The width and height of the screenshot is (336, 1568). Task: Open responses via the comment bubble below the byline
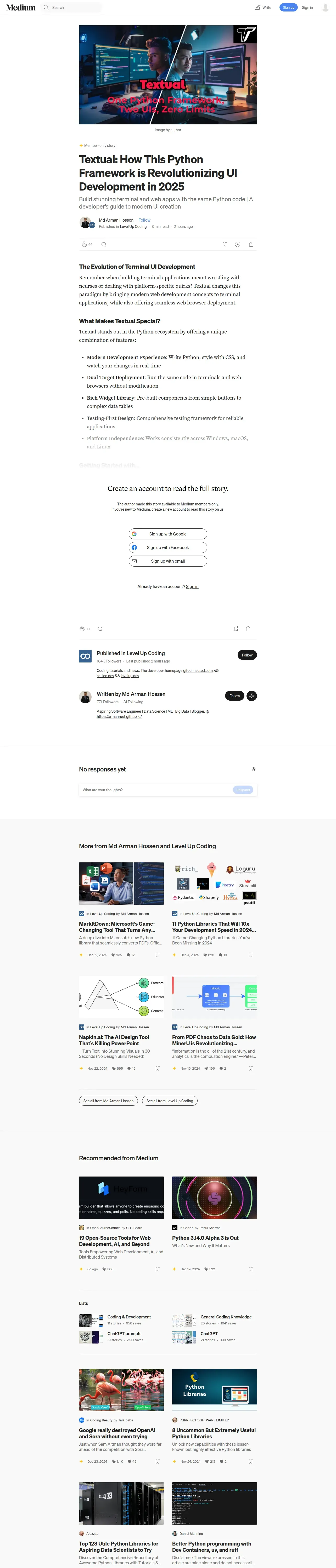click(x=104, y=244)
